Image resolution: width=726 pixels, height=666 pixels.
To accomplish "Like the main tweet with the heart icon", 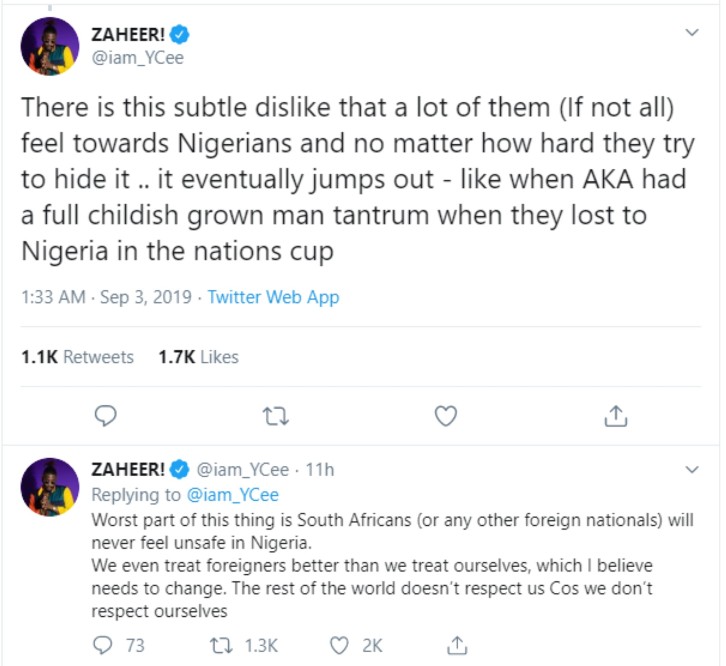I will point(446,416).
